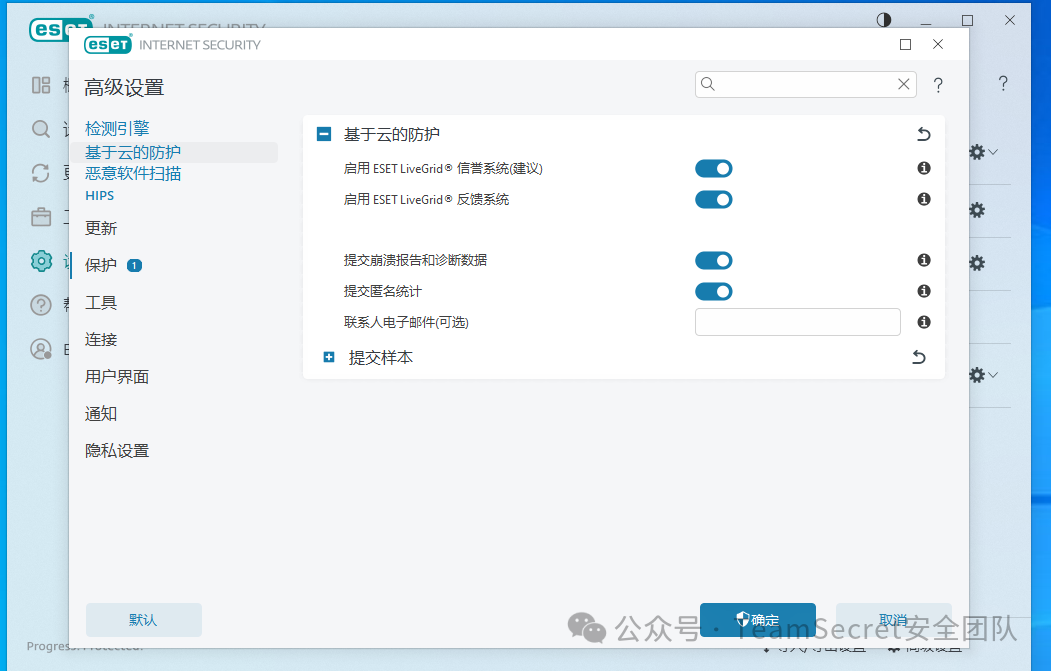Show info for 提交匿名统计
Viewport: 1051px width, 671px height.
tap(924, 290)
